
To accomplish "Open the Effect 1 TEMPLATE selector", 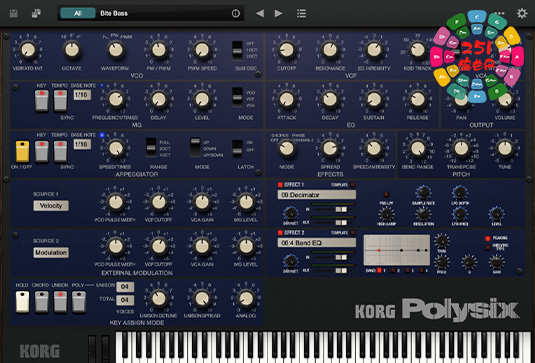I will 353,185.
